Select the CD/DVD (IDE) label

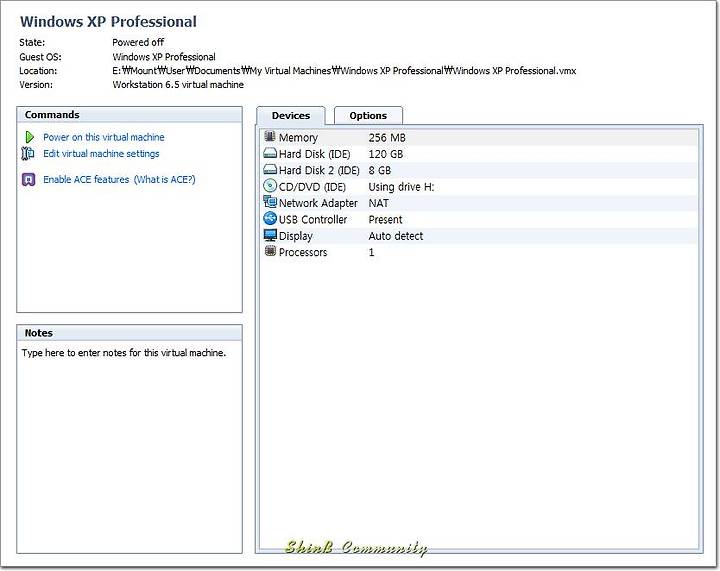(x=312, y=187)
